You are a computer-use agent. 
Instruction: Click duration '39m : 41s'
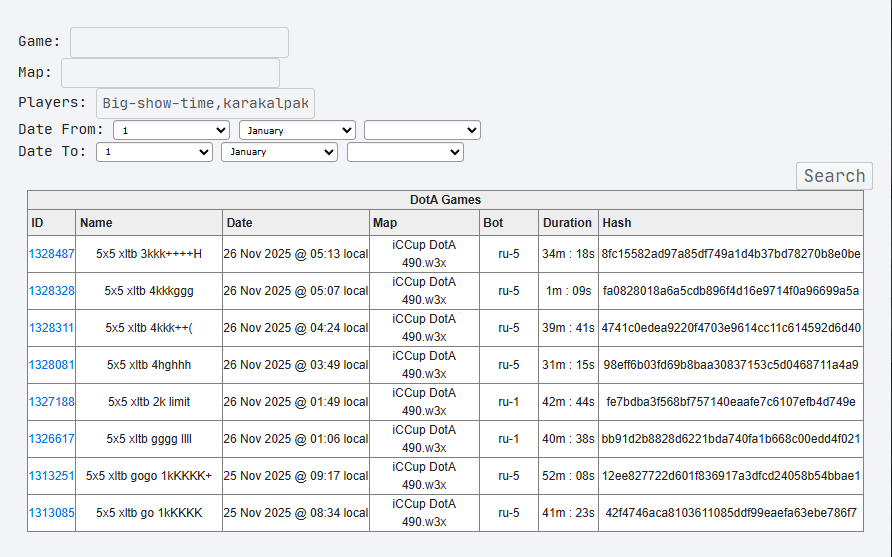pos(568,328)
